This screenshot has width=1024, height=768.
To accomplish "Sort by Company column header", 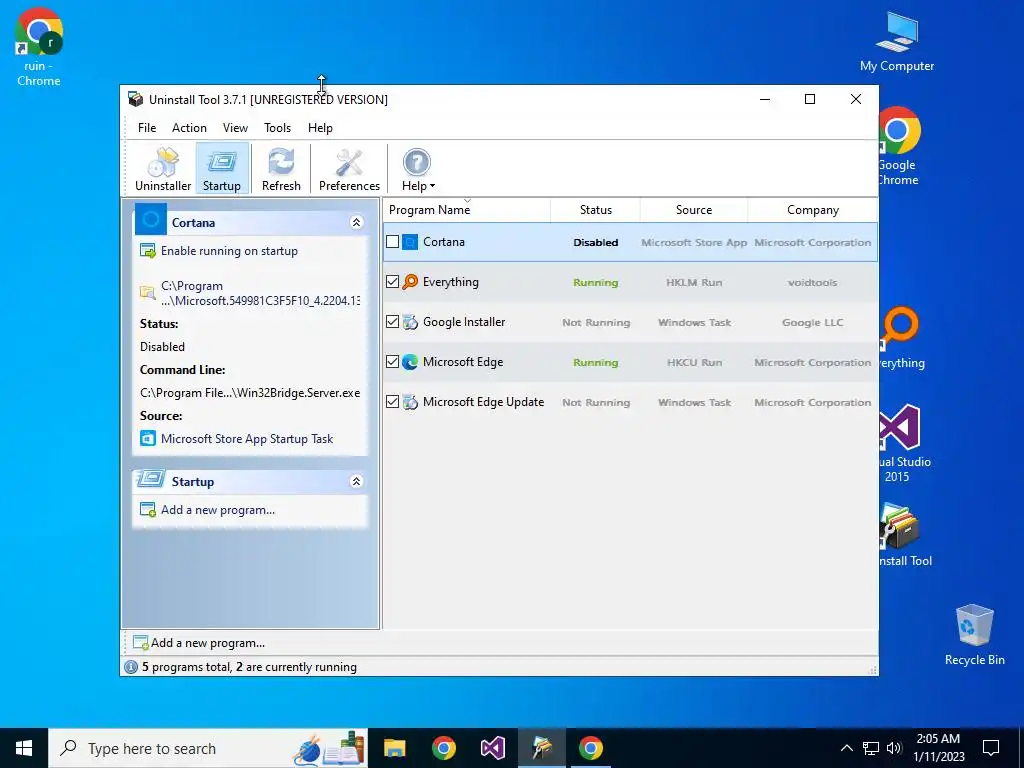I will coord(812,210).
